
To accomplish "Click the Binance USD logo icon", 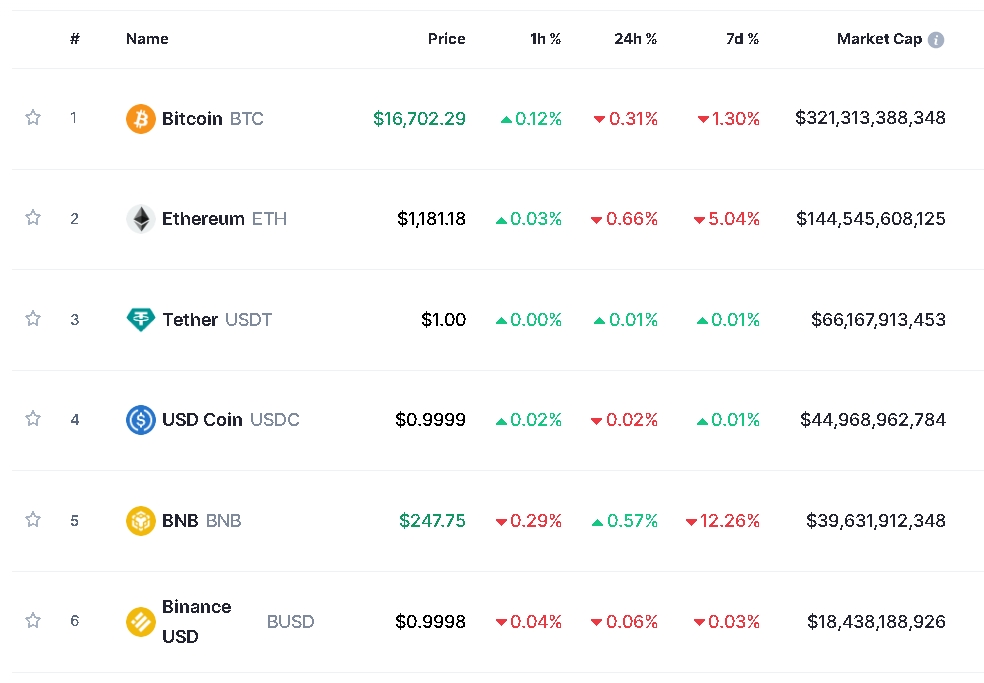I will tap(140, 622).
